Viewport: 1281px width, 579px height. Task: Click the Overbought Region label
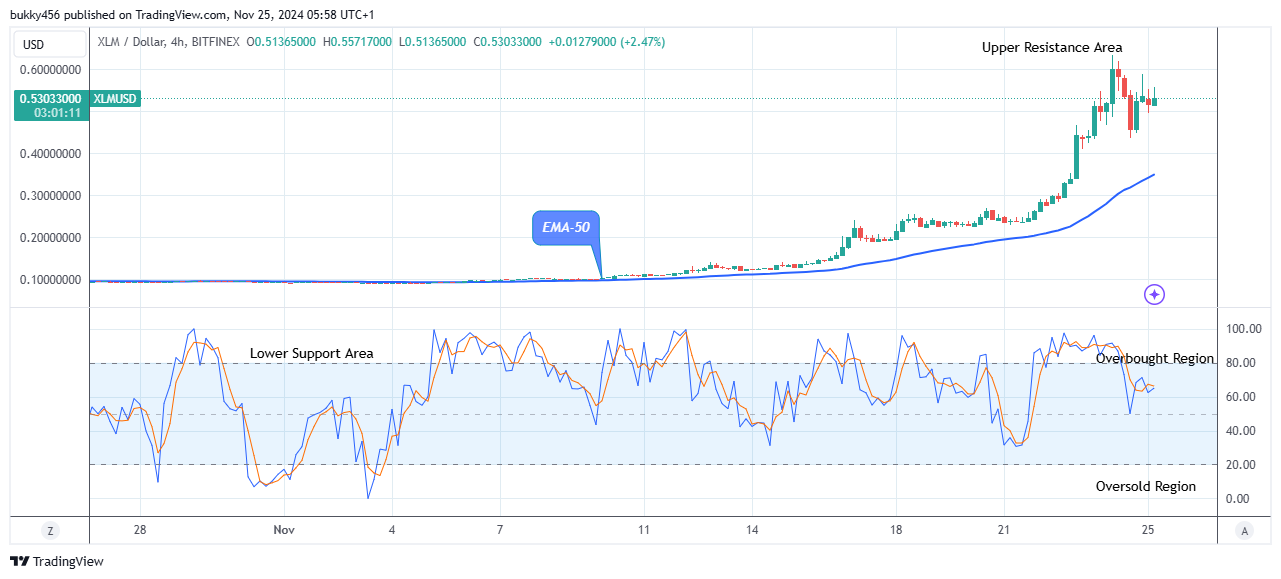point(1155,358)
